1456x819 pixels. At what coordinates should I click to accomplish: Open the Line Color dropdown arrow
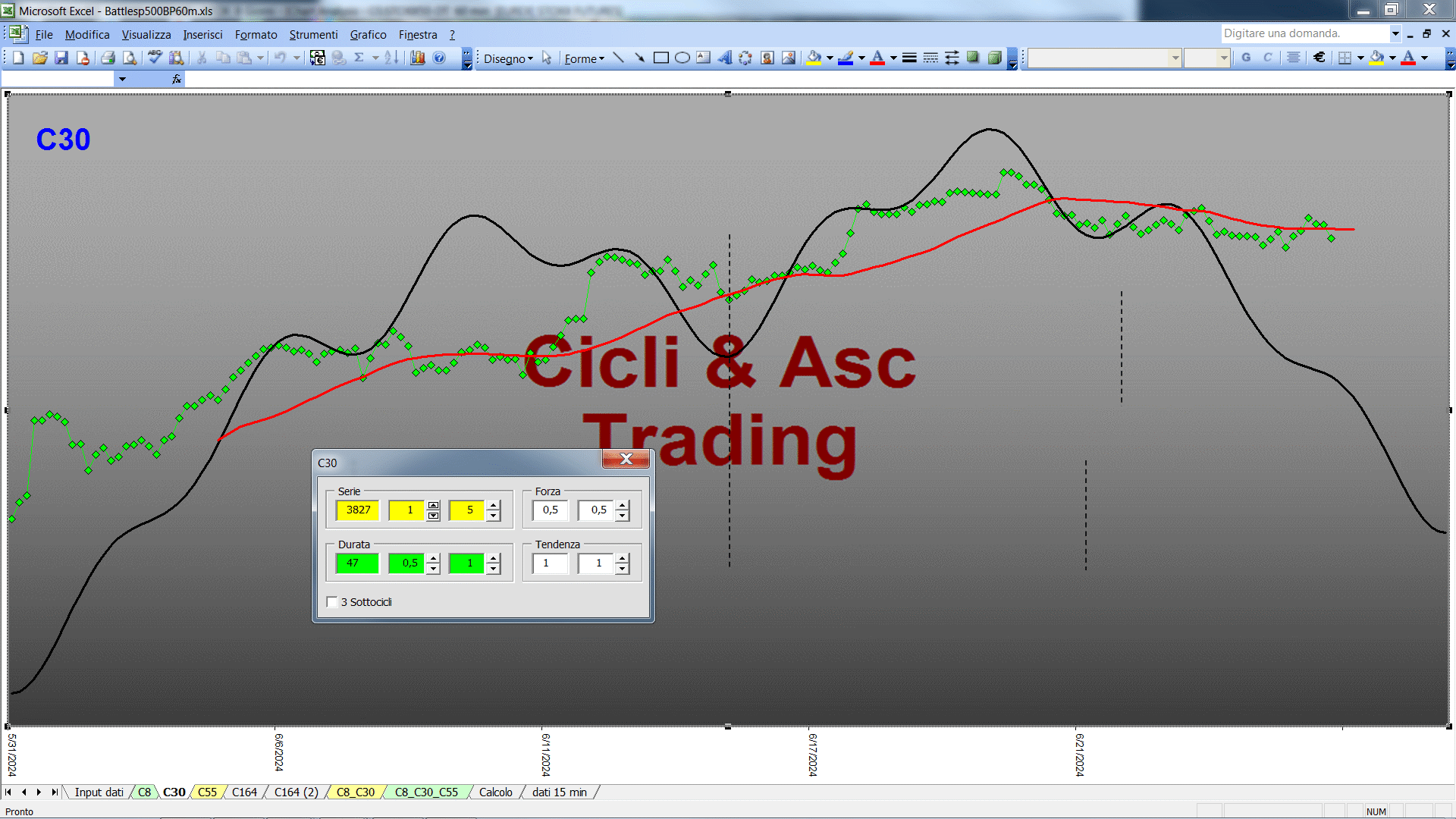pos(861,58)
